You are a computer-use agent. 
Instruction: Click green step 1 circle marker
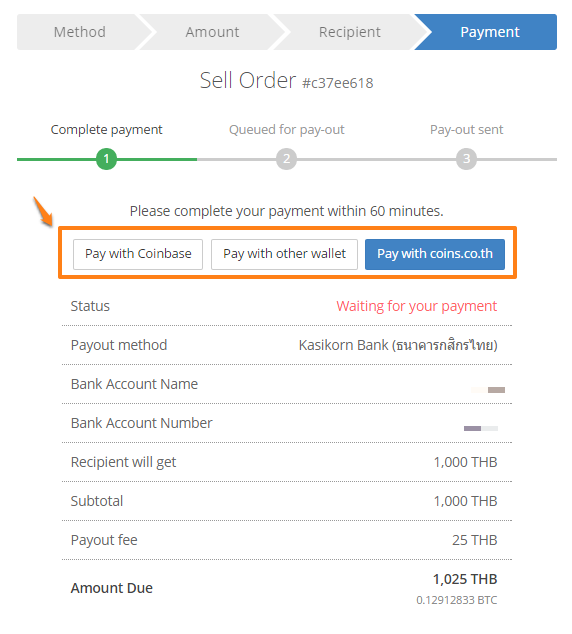tap(106, 159)
